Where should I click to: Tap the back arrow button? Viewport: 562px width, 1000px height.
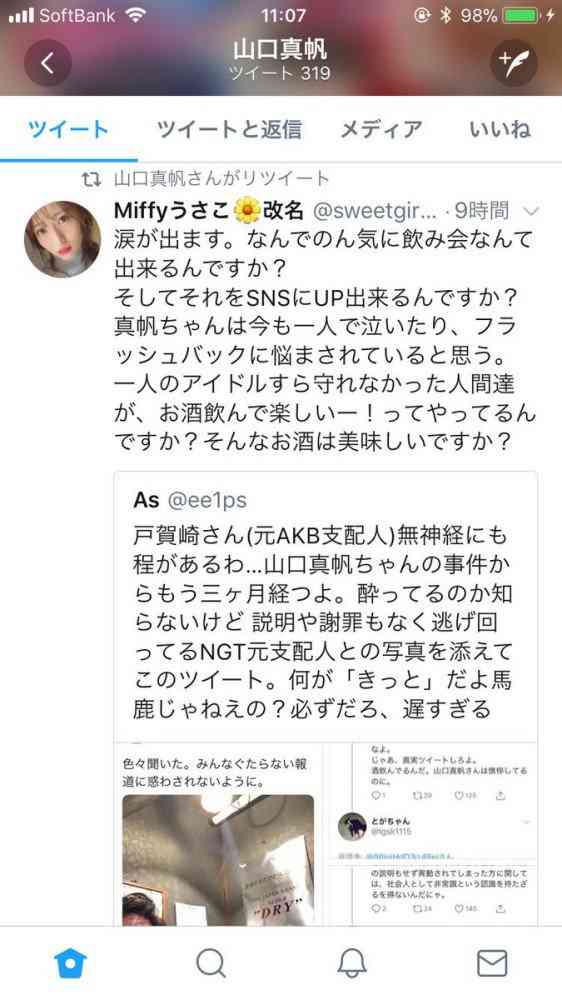coord(47,62)
